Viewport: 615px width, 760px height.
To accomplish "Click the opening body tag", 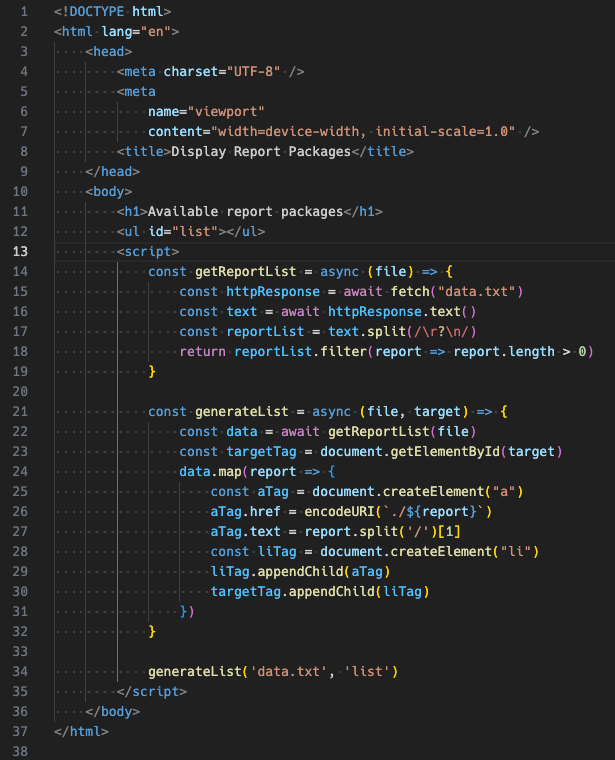I will 109,191.
